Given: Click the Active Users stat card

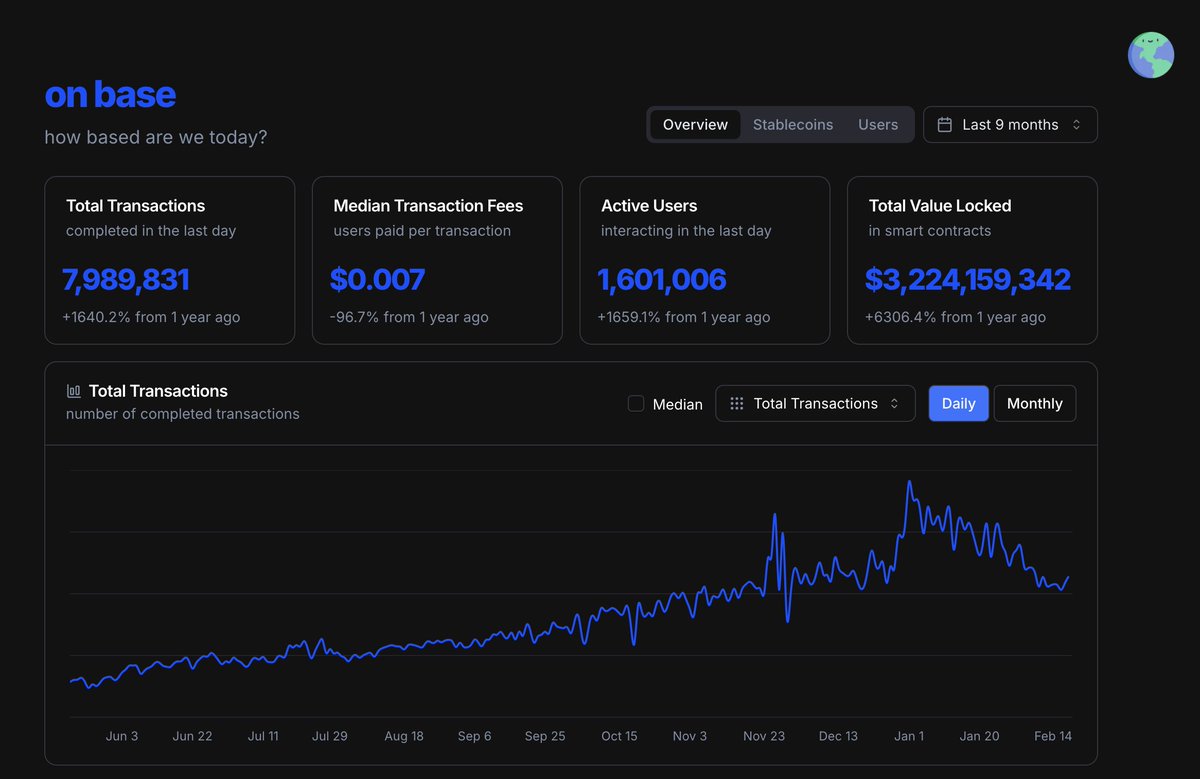Looking at the screenshot, I should tap(705, 261).
